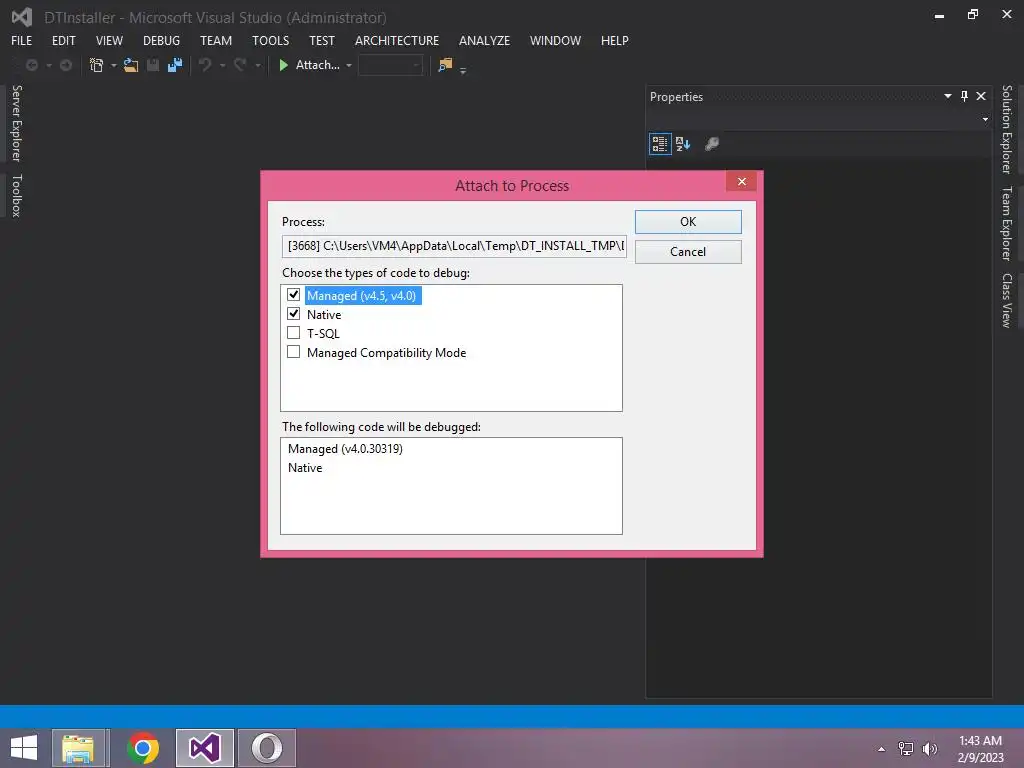Open the Windows Start button

(x=24, y=748)
